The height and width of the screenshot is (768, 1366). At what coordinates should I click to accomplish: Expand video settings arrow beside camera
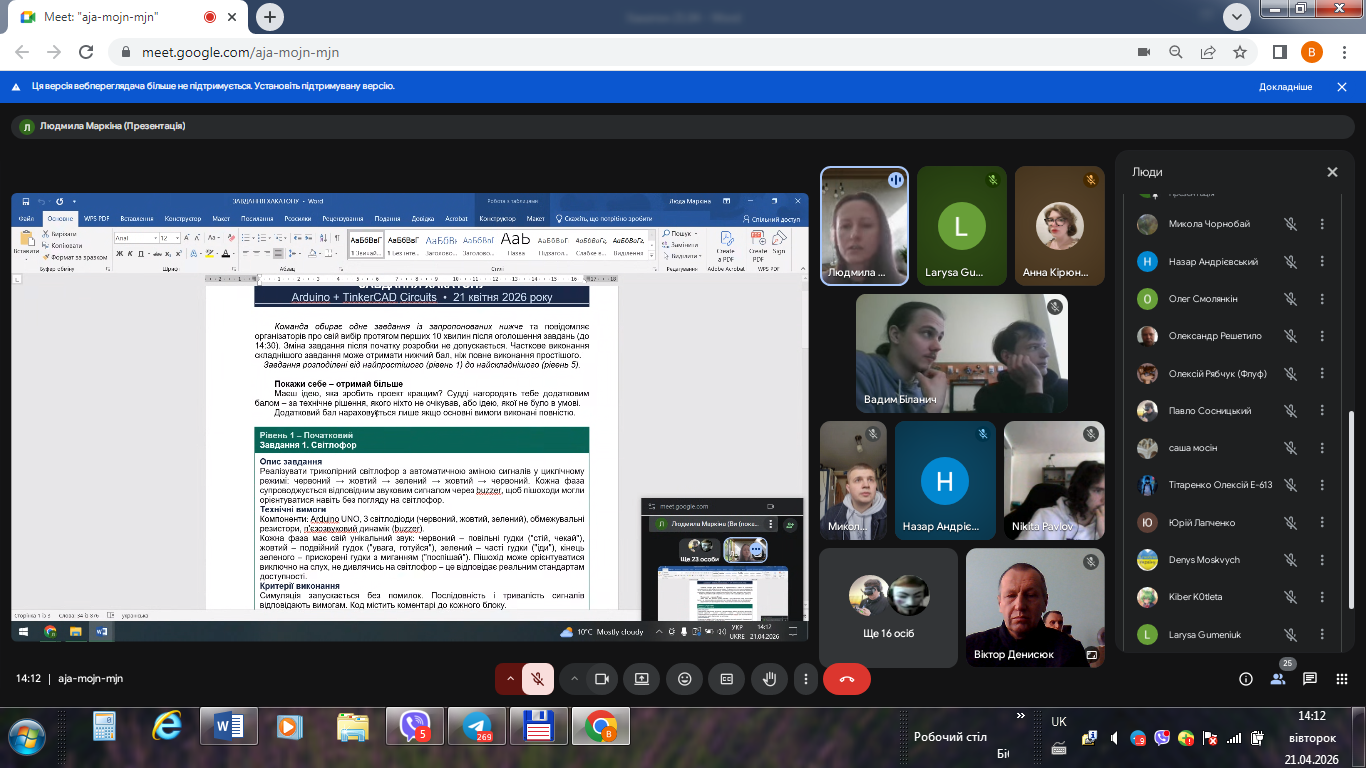pos(574,679)
